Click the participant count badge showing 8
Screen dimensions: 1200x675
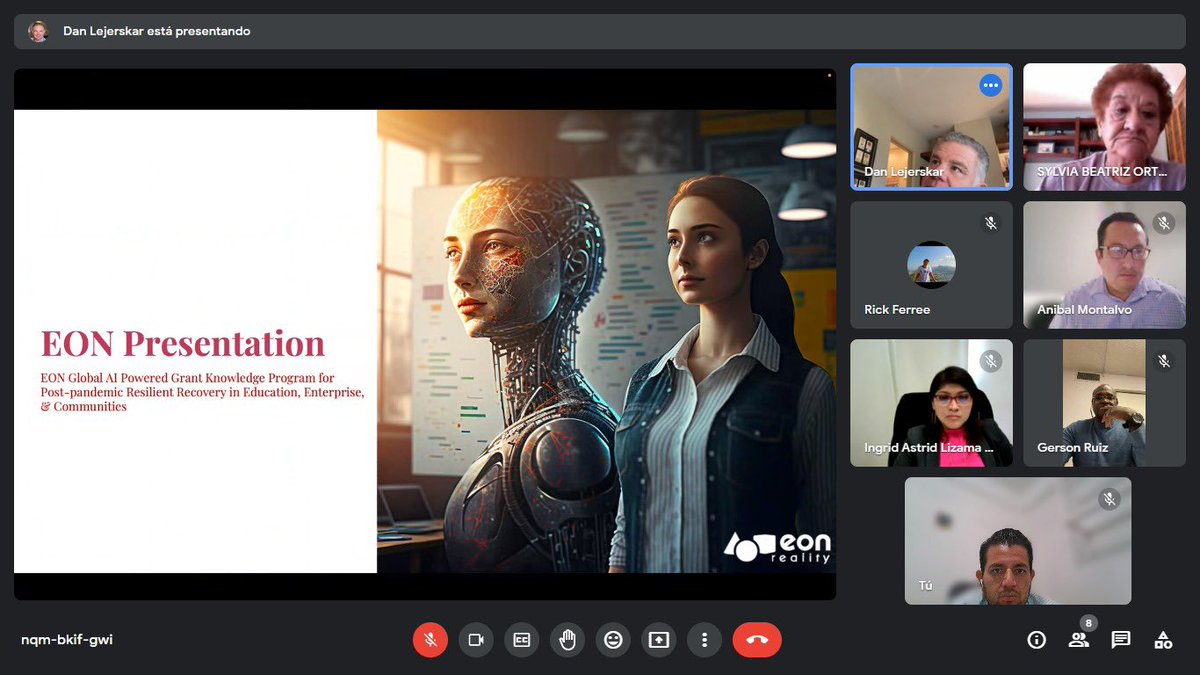[1089, 623]
